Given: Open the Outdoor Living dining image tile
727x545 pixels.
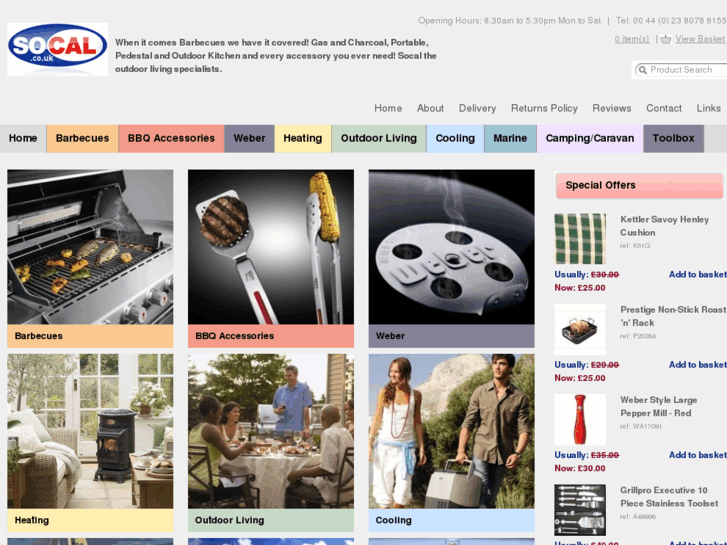Looking at the screenshot, I should pyautogui.click(x=271, y=431).
